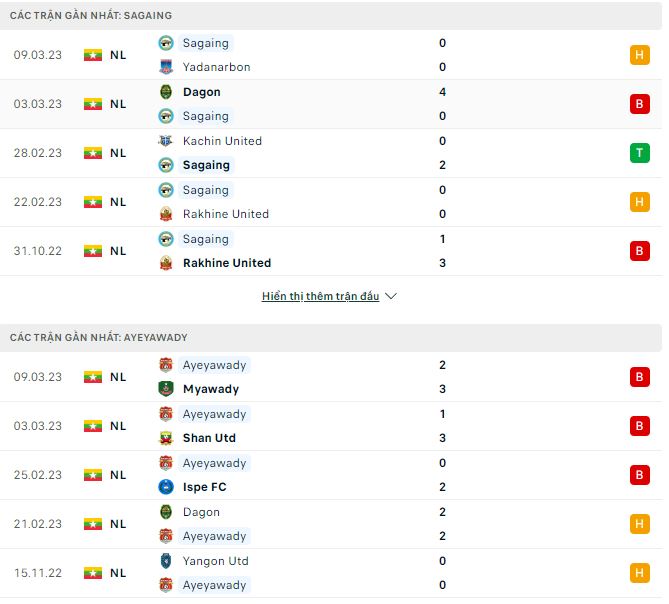Click the Ispe FC team crest
Screen dimensions: 669x604
click(x=166, y=487)
